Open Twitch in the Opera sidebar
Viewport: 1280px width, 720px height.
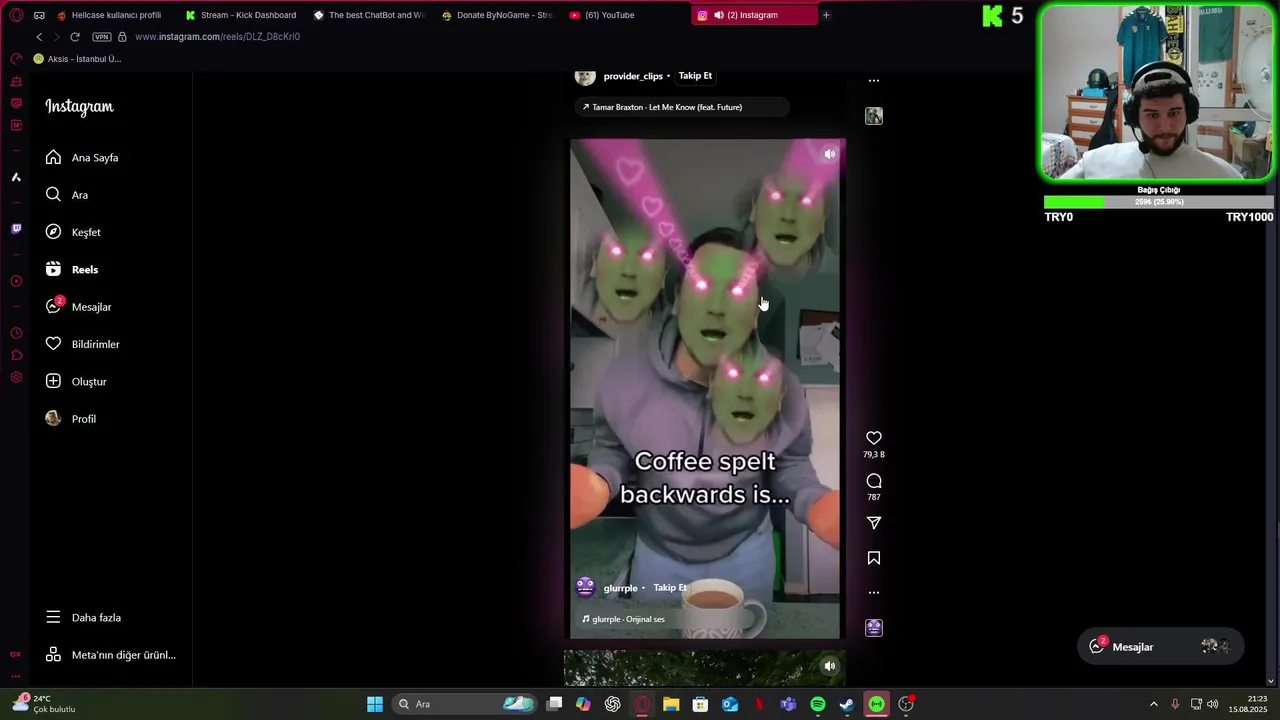(x=16, y=229)
